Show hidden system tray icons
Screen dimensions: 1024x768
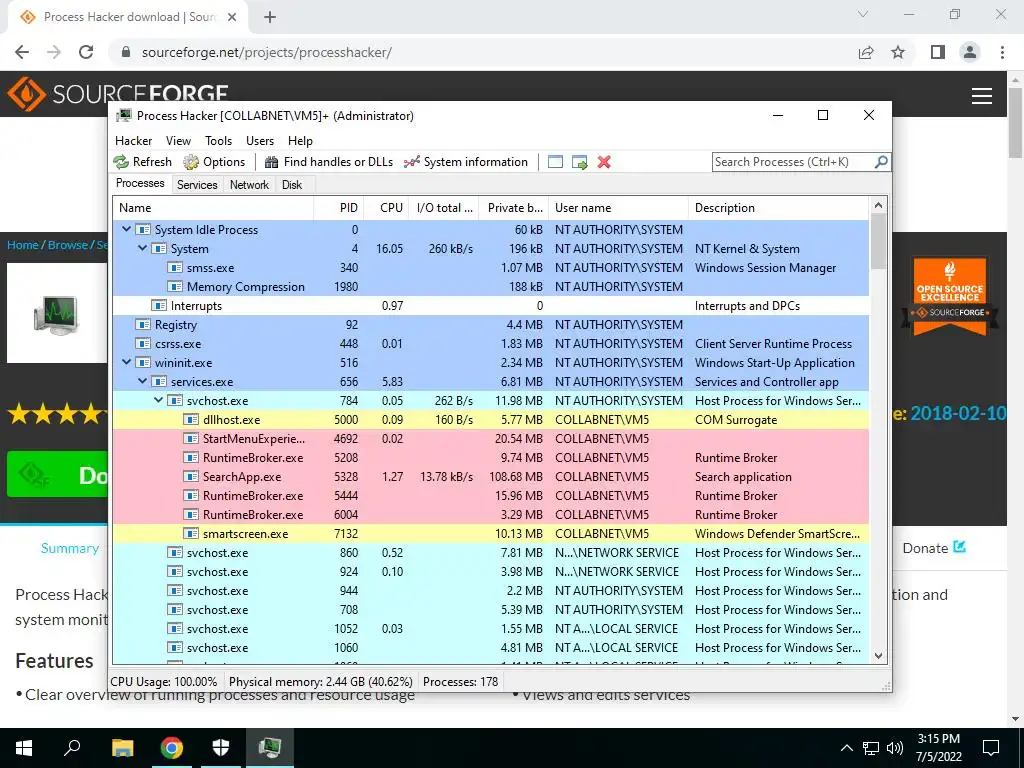[846, 748]
